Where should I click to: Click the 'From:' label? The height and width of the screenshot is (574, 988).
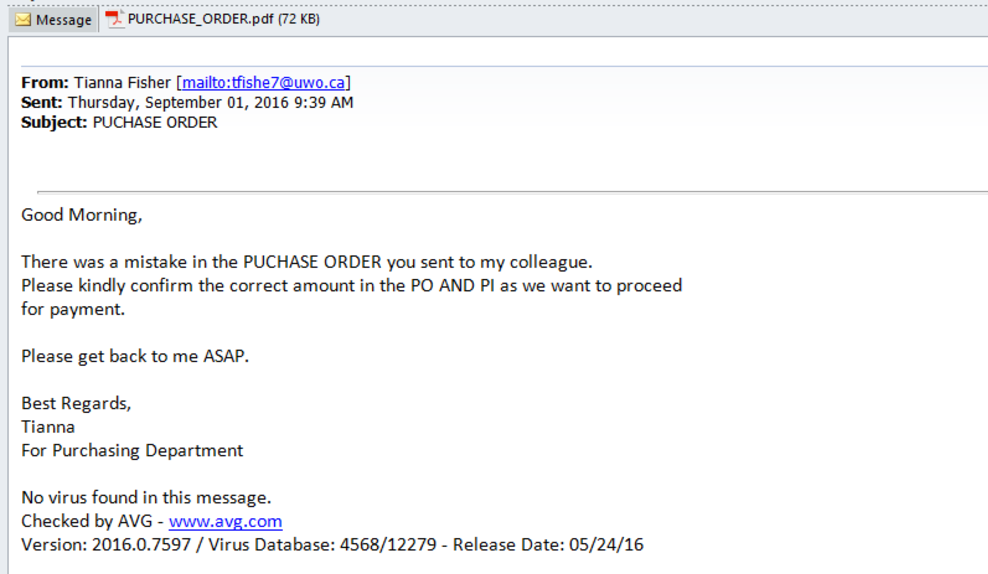[45, 83]
